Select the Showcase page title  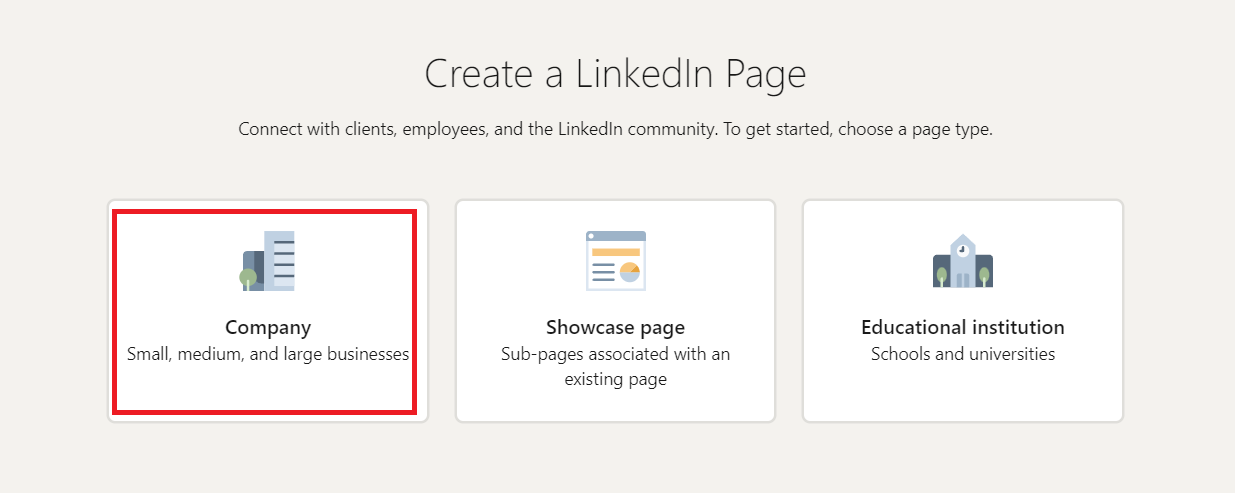tap(615, 328)
